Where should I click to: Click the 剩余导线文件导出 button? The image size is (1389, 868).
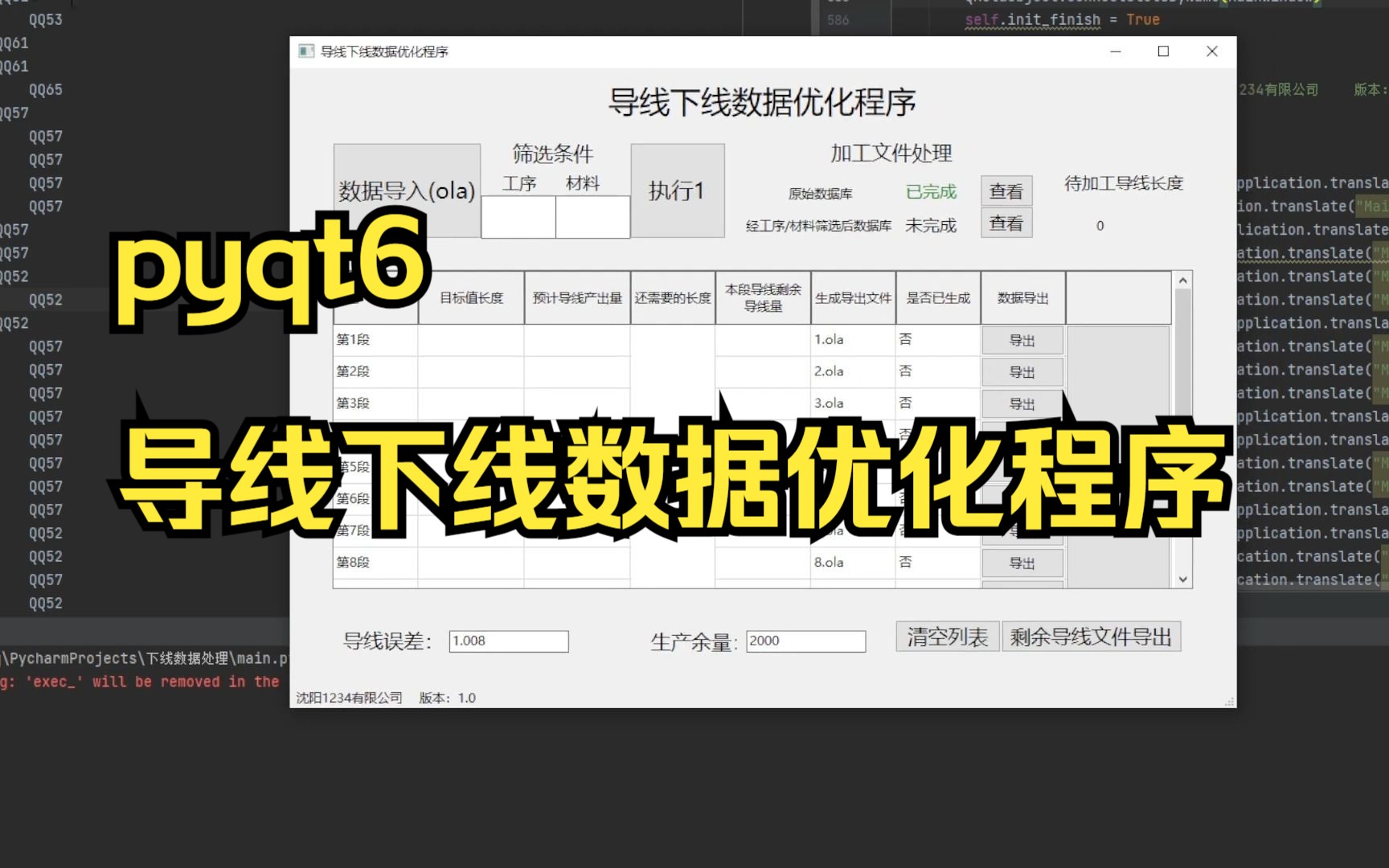coord(1092,637)
